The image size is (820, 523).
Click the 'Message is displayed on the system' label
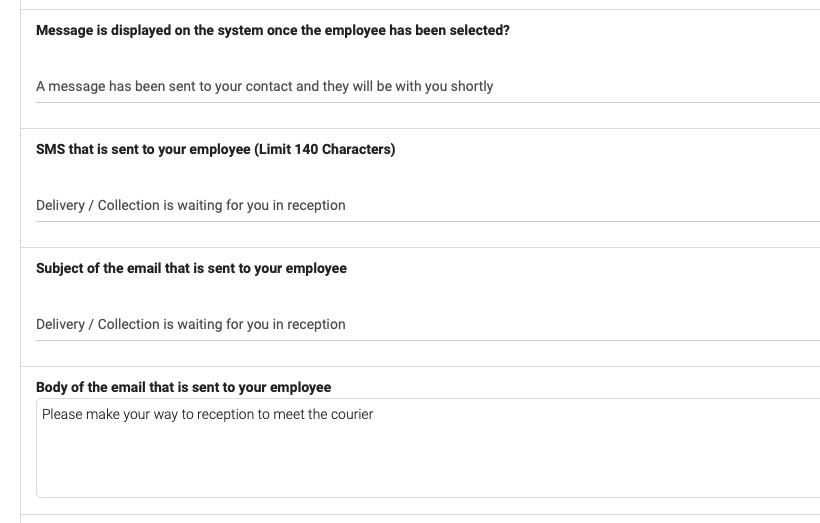coord(272,30)
